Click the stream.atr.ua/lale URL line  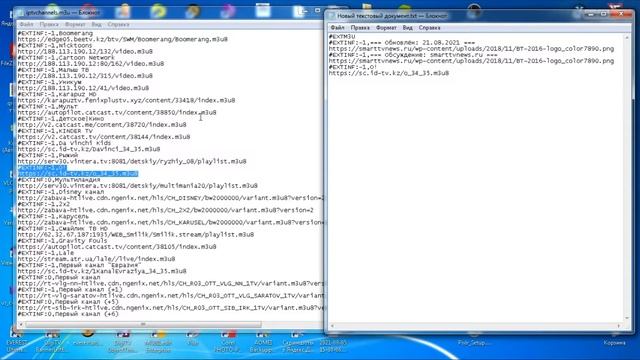point(96,259)
